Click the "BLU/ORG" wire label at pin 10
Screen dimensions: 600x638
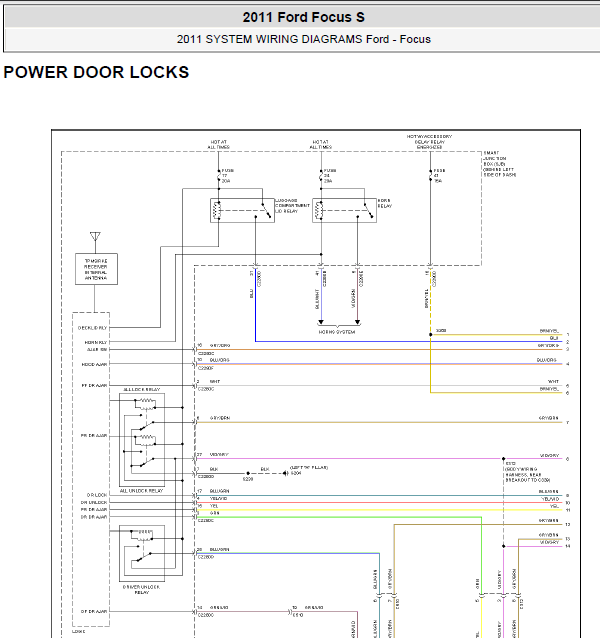[x=220, y=360]
